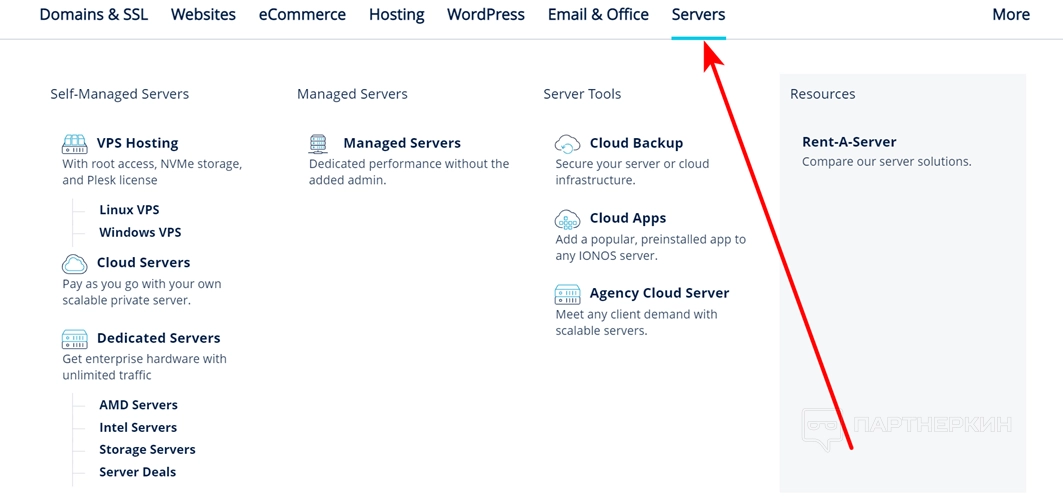
Task: Open the Email & Office menu
Action: 599,14
